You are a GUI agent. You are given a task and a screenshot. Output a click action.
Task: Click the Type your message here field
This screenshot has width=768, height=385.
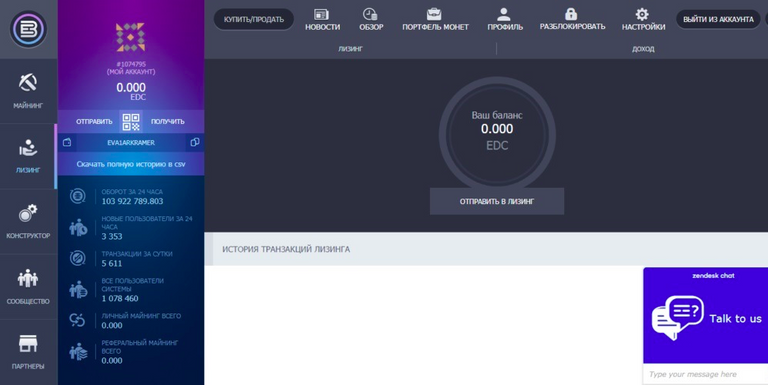[x=706, y=374]
